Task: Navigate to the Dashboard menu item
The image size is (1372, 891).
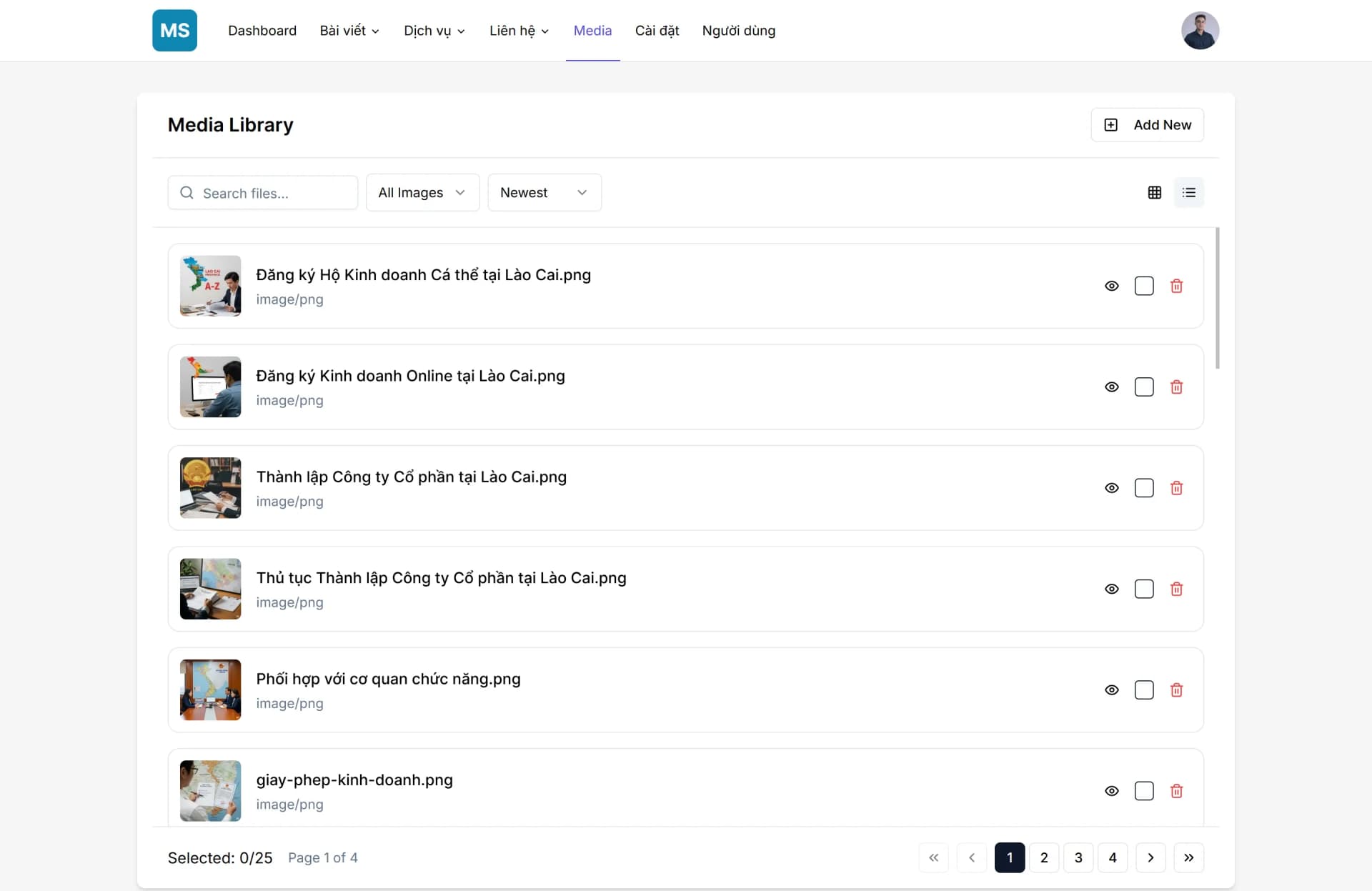Action: click(262, 30)
